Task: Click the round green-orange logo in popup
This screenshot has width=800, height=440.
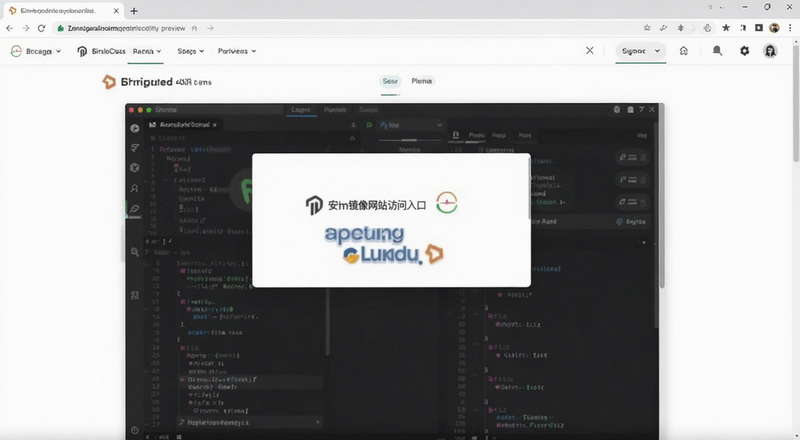Action: pyautogui.click(x=447, y=203)
